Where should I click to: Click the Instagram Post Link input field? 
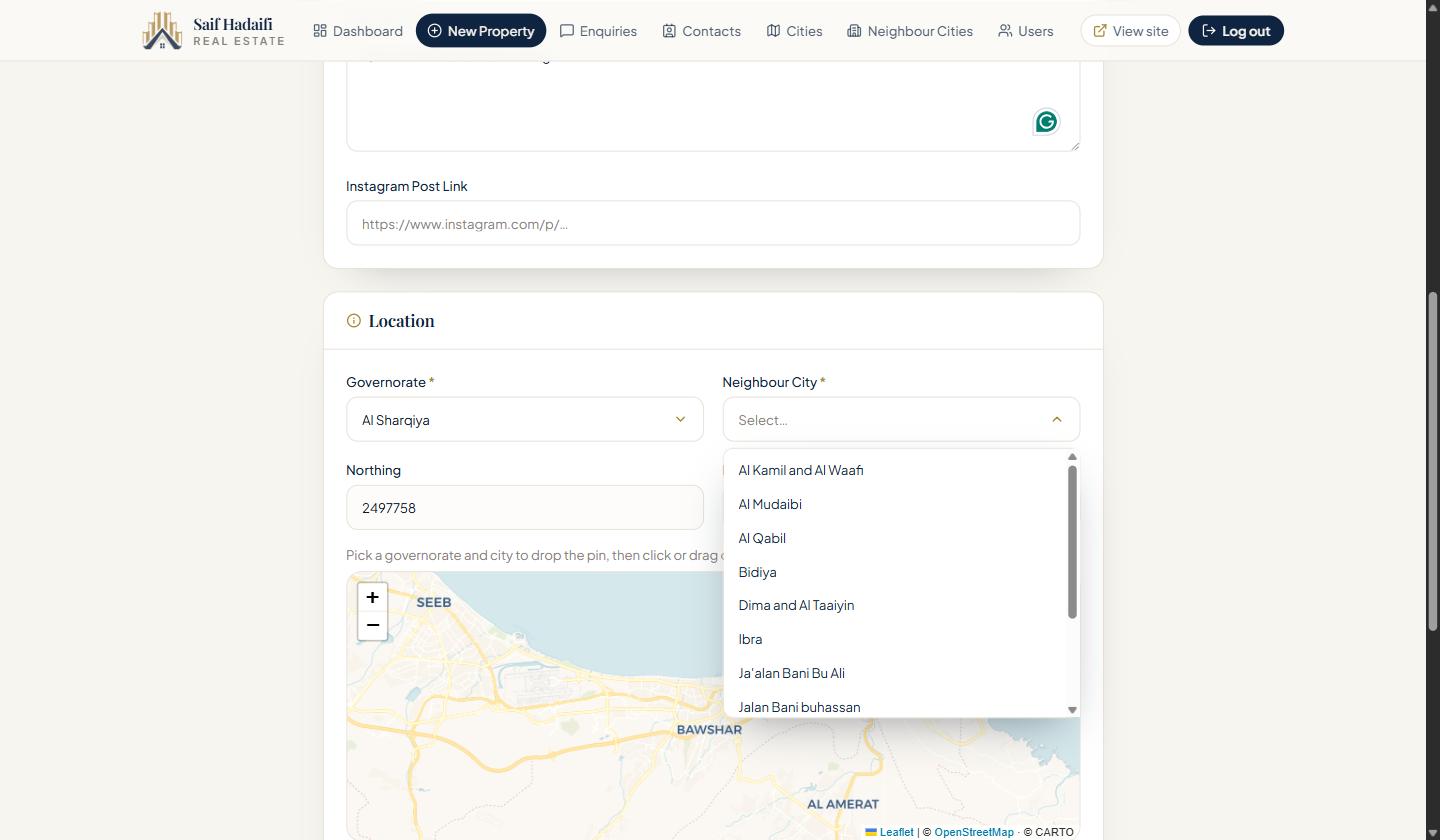[713, 223]
